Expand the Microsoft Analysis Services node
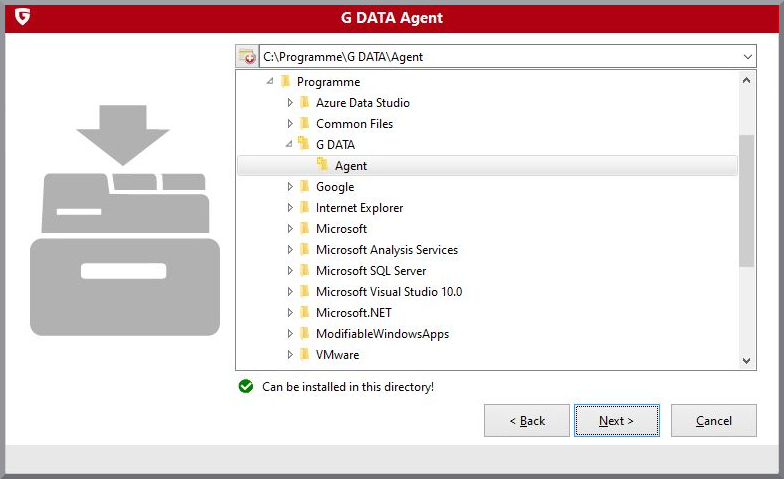 click(x=290, y=250)
